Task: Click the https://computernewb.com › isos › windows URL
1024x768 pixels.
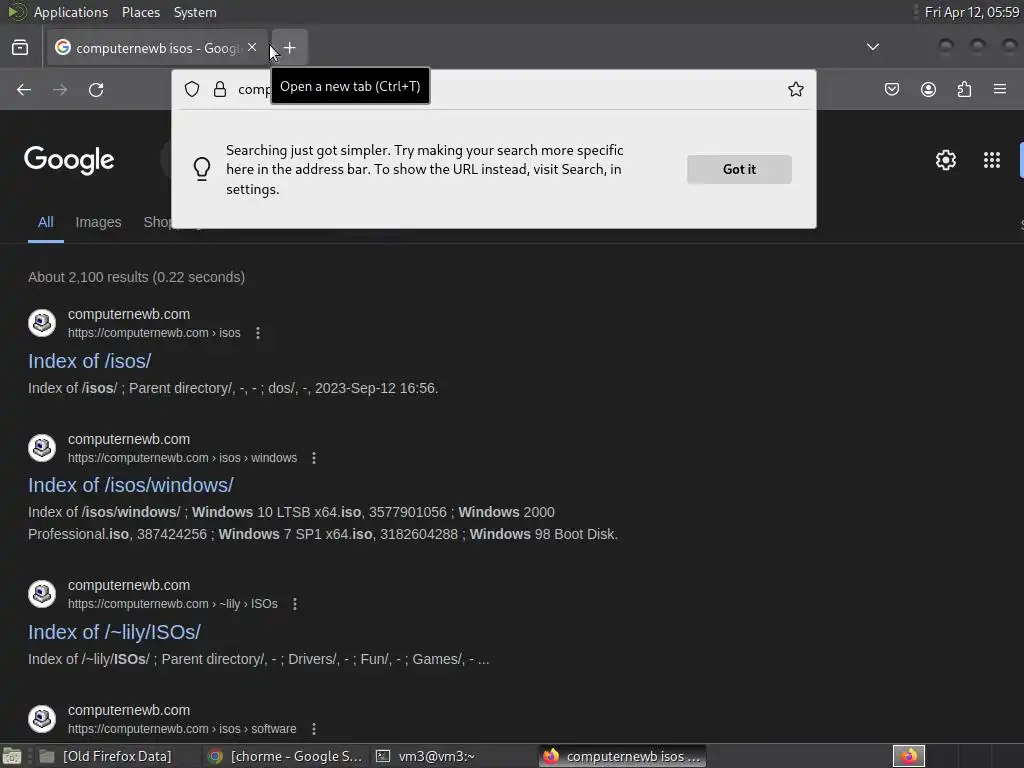Action: (182, 458)
